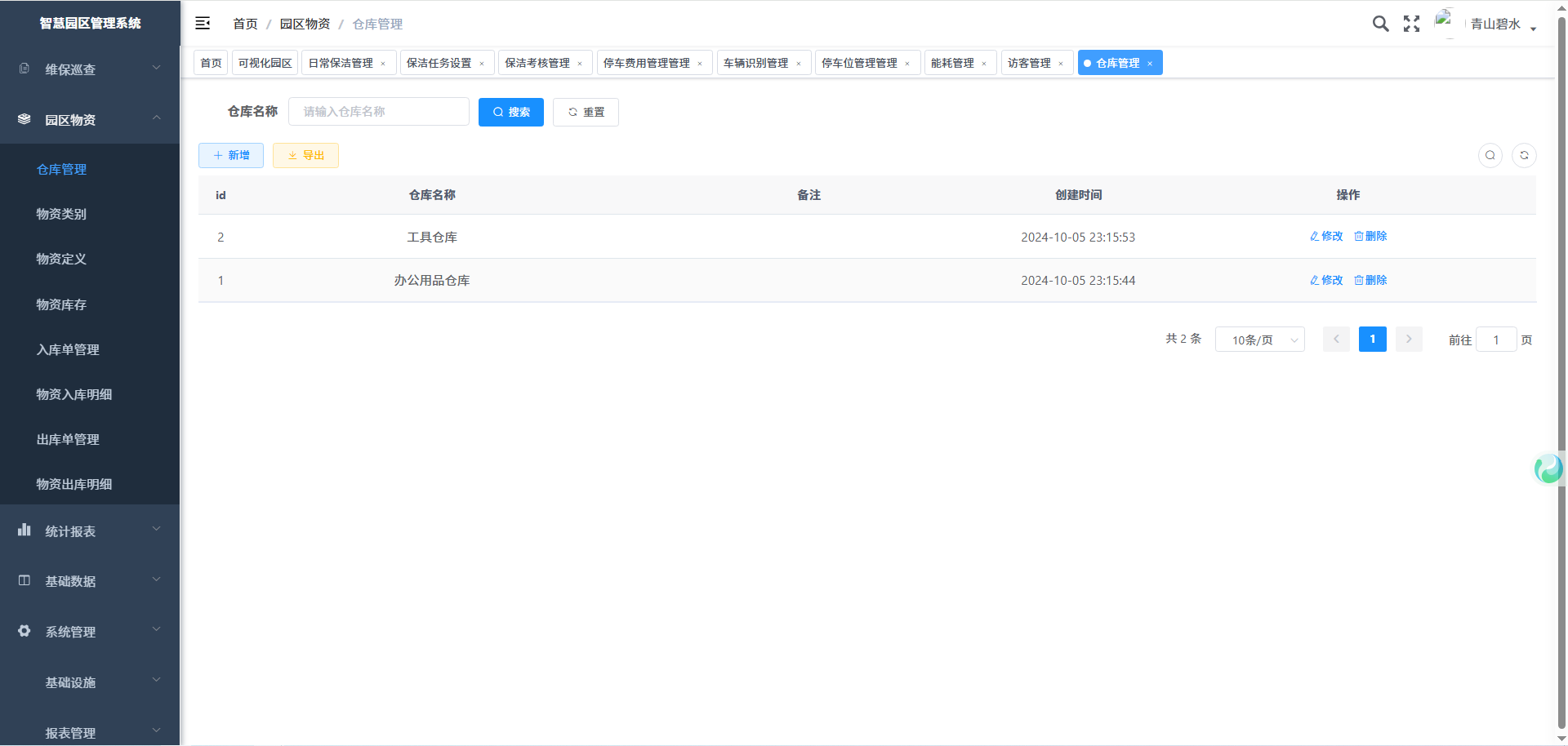Hide the search bar using round search icon
Viewport: 1568px width, 746px height.
point(1490,155)
